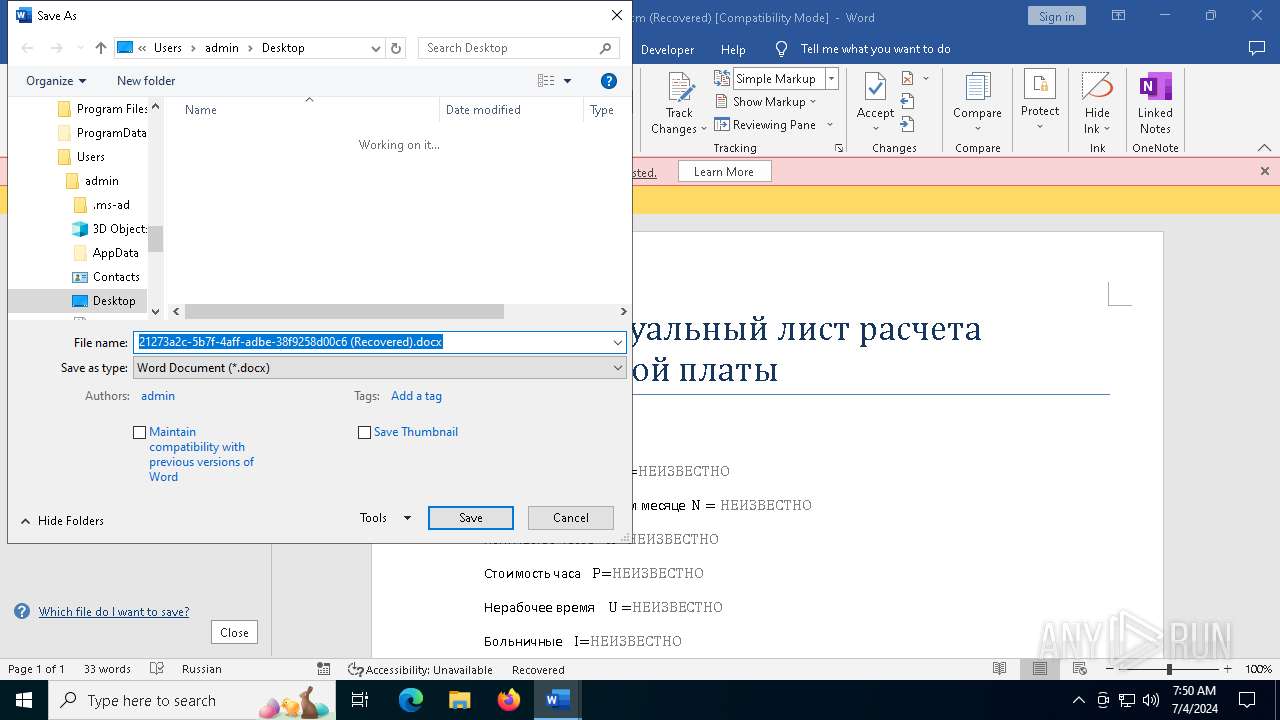This screenshot has width=1280, height=720.
Task: Enable Maintain compatibility with previous versions
Action: point(140,433)
